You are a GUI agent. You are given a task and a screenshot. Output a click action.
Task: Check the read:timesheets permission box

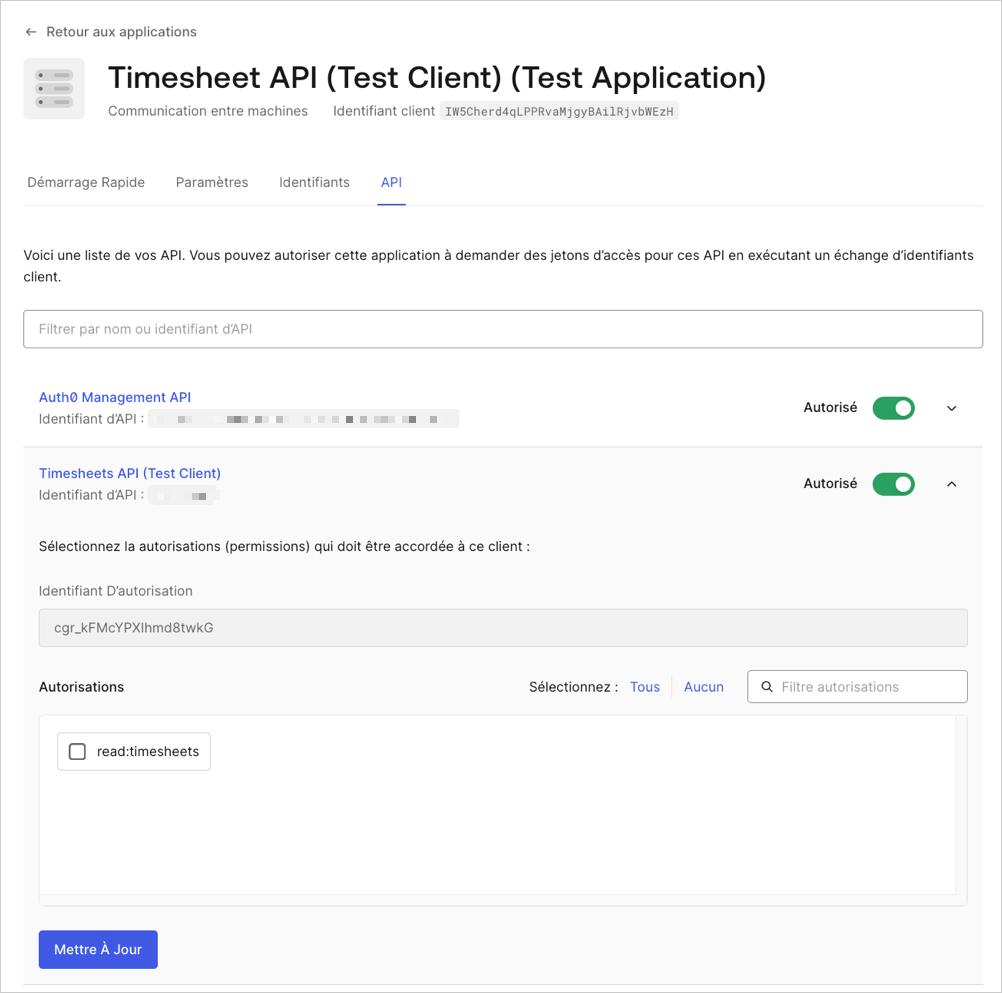click(x=77, y=751)
